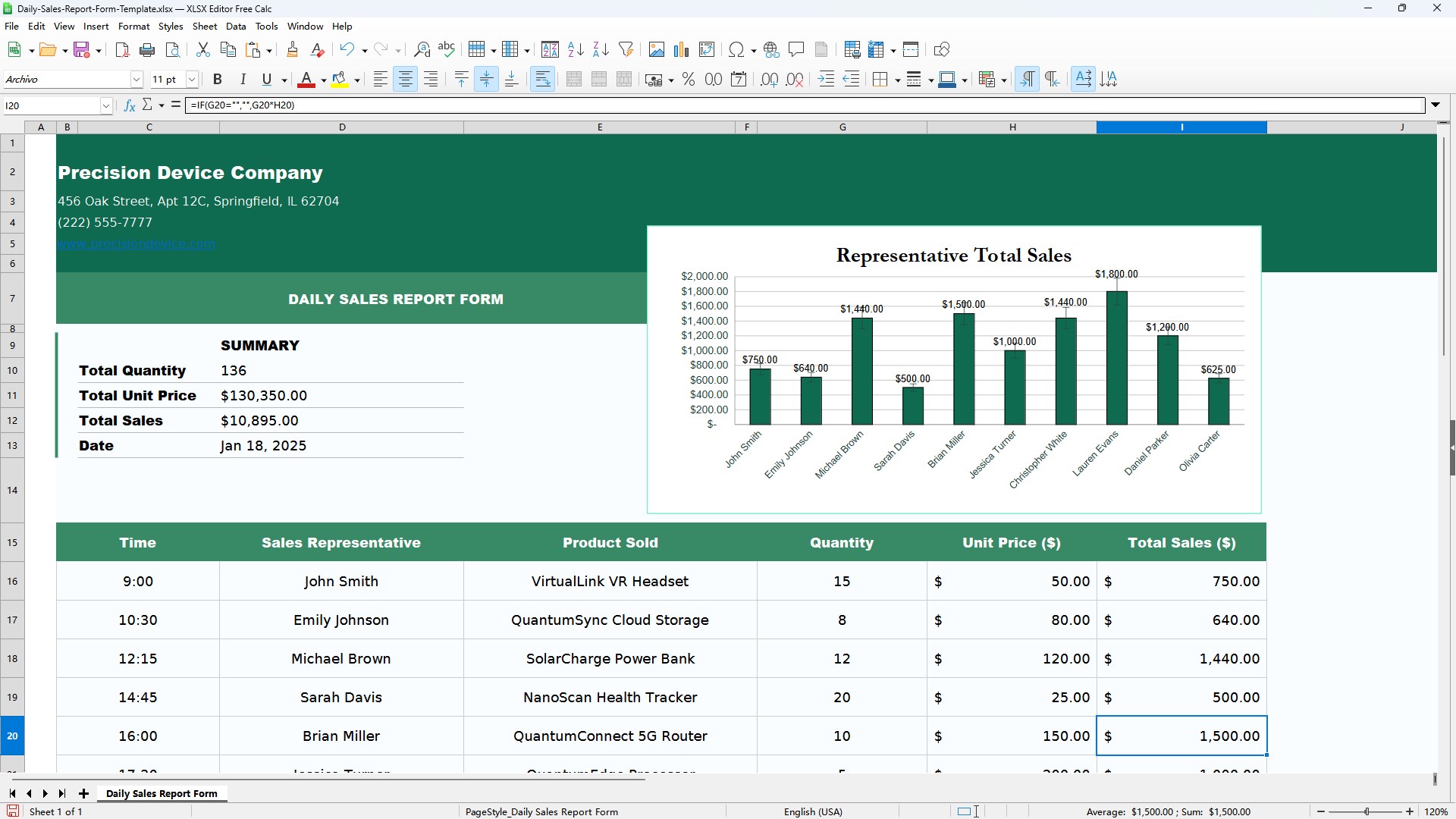1456x819 pixels.
Task: Click the Undo arrow icon
Action: (x=347, y=50)
